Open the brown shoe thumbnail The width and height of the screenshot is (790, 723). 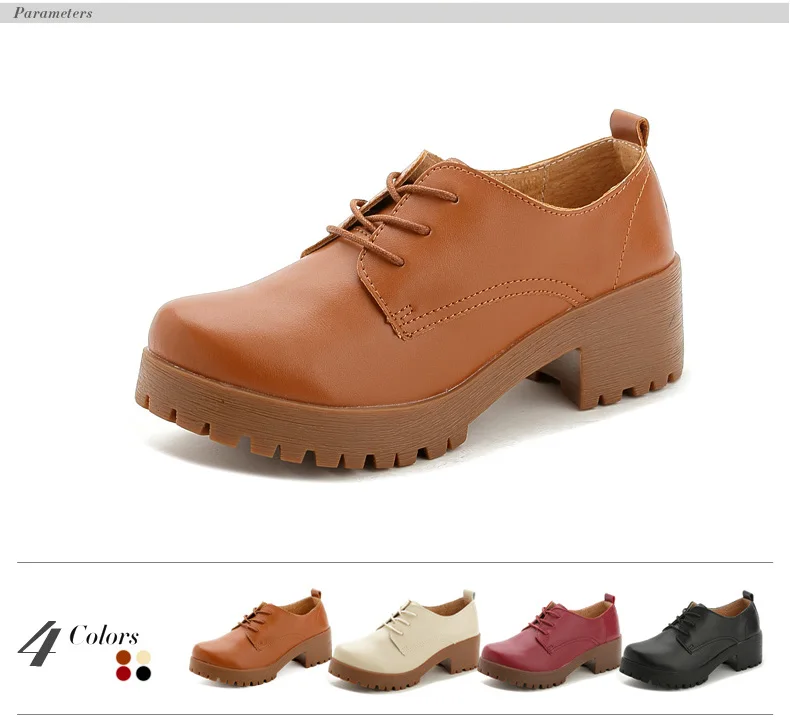click(260, 638)
